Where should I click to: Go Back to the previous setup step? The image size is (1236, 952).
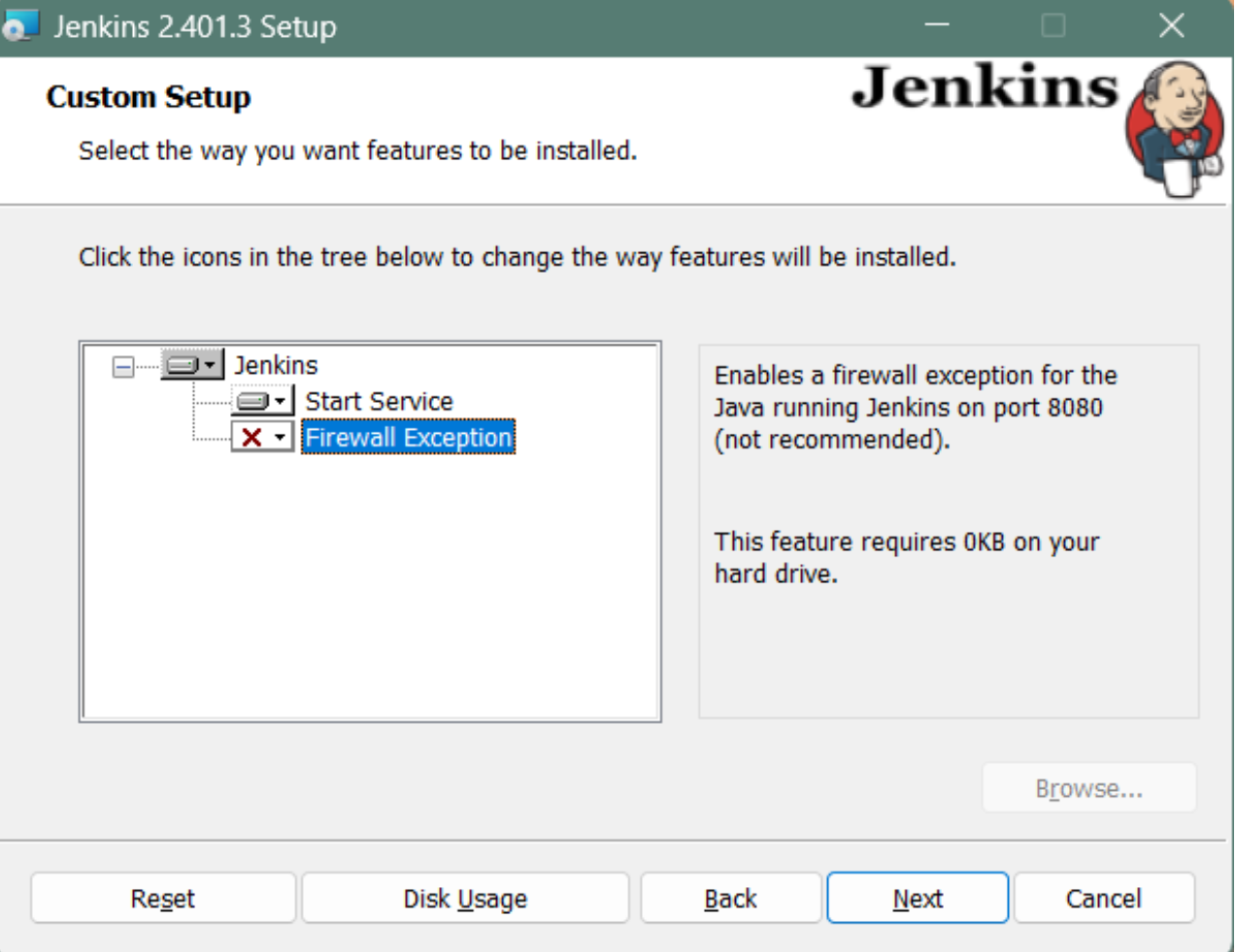pos(730,899)
